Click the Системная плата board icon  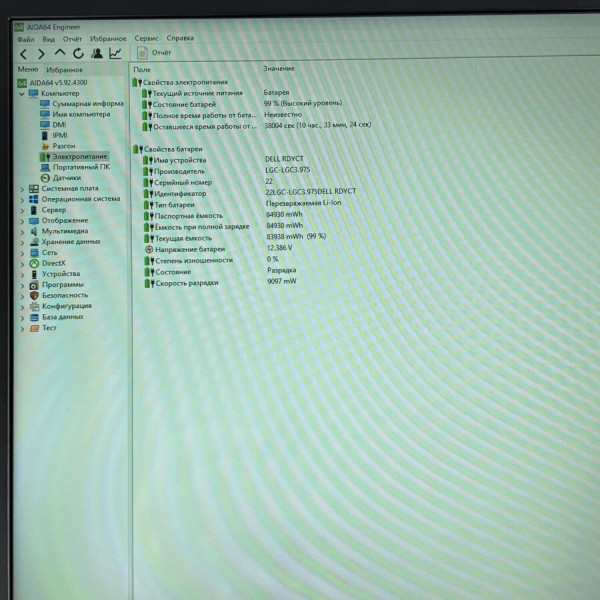coord(34,189)
